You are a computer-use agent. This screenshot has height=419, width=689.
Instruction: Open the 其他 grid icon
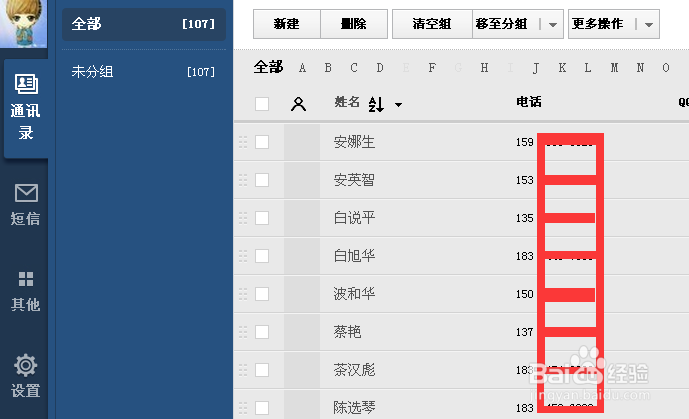click(x=26, y=289)
